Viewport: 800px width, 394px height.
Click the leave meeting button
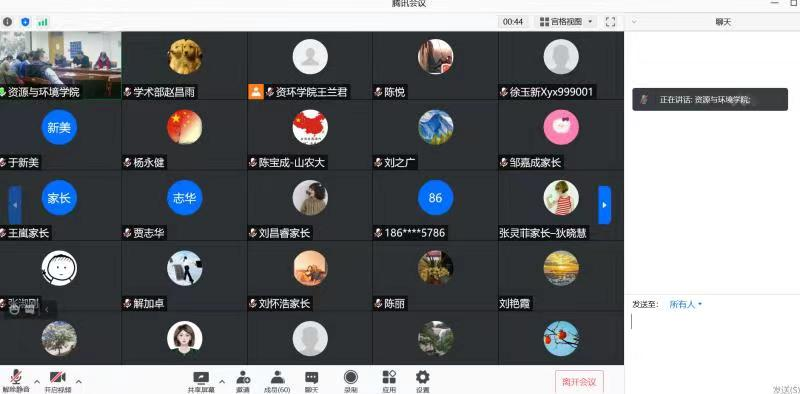[x=579, y=382]
